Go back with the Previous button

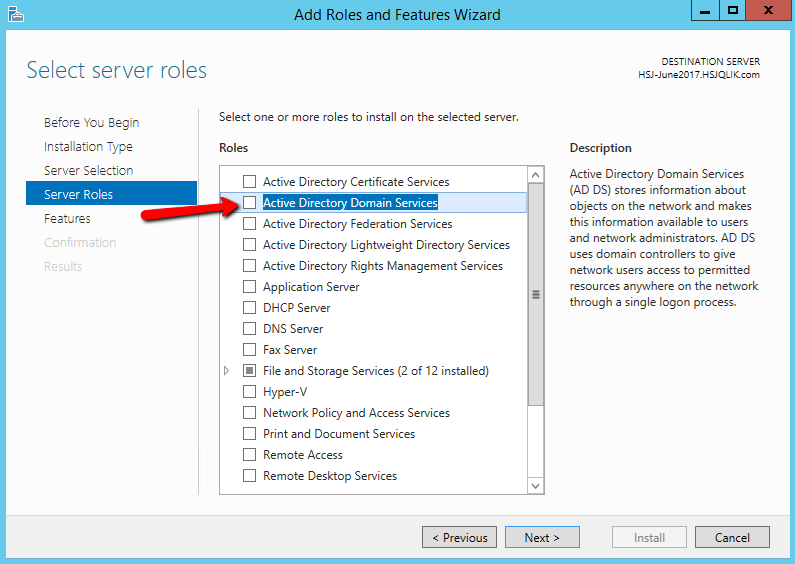[x=459, y=537]
